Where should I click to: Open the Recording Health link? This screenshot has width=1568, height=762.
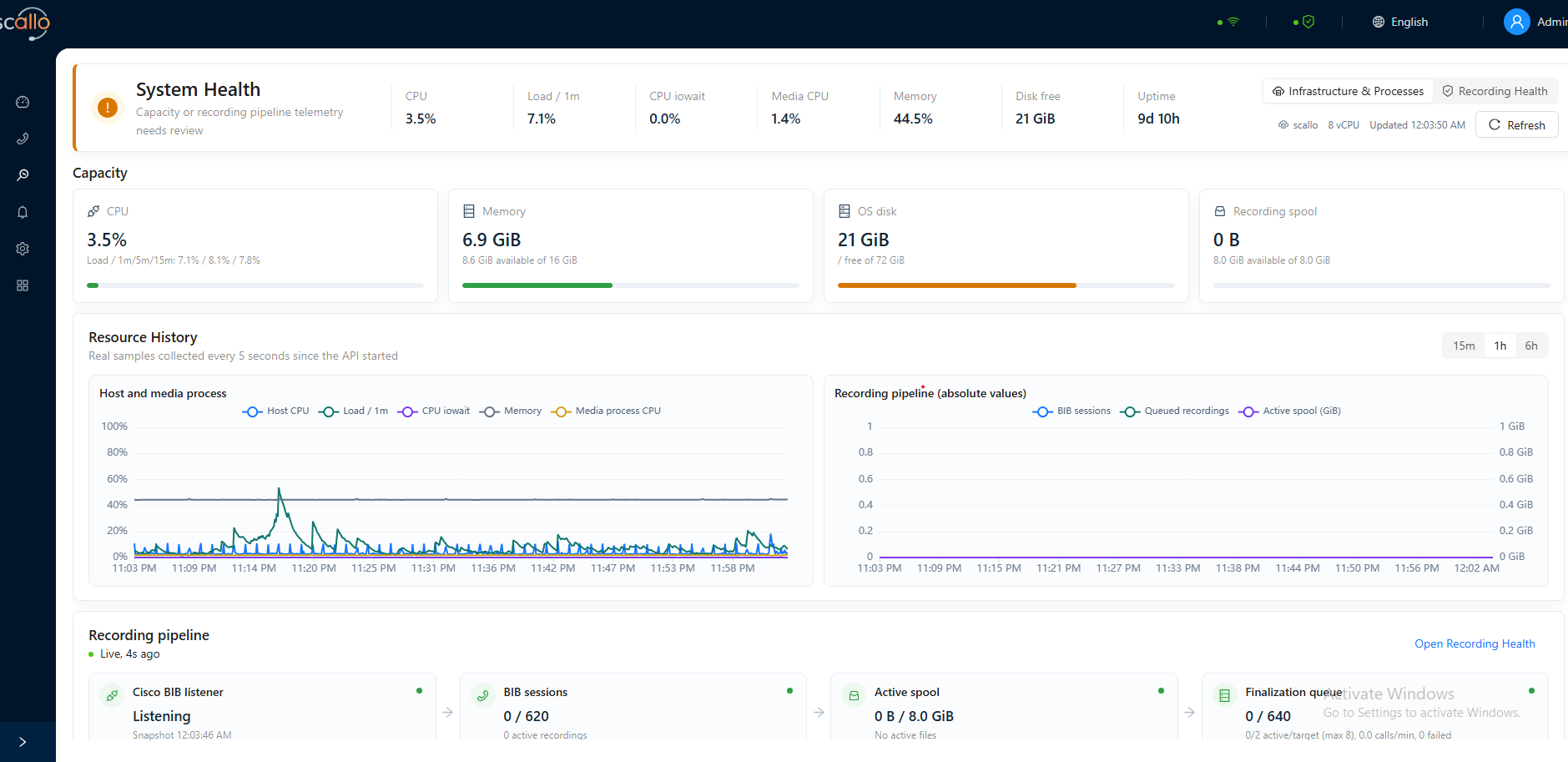tap(1475, 643)
